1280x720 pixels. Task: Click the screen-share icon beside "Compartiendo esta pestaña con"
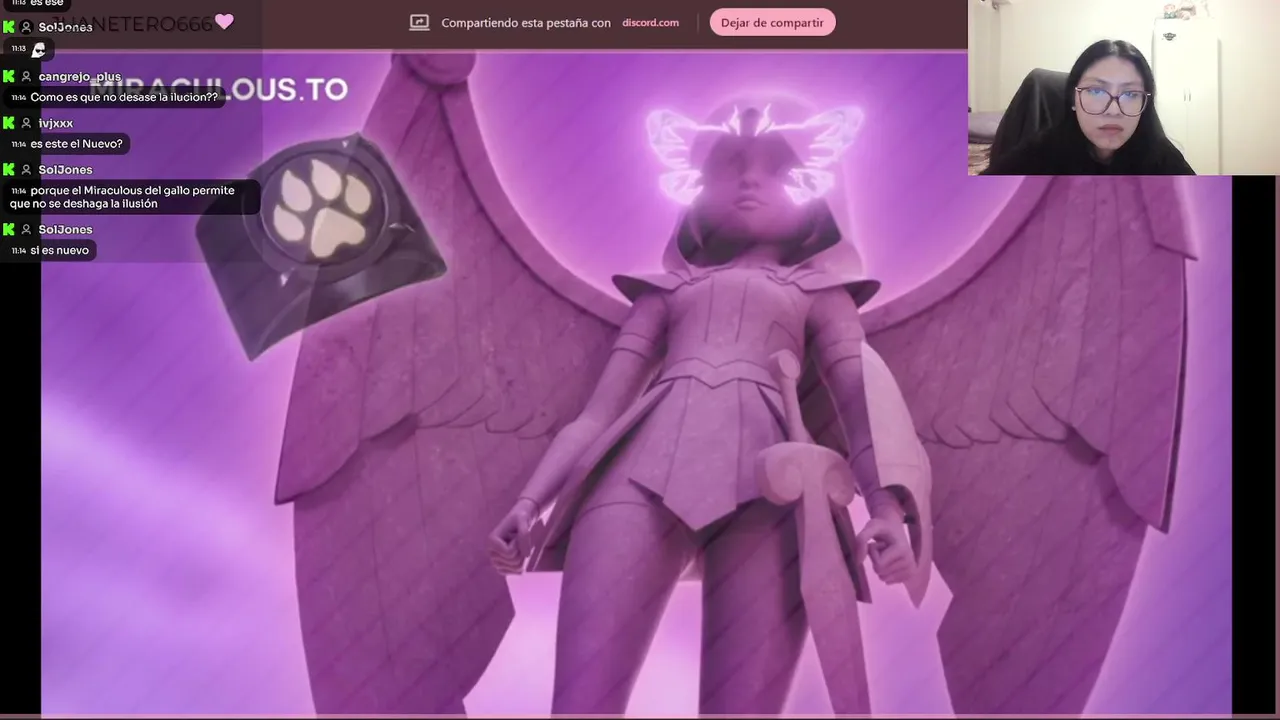(x=420, y=23)
